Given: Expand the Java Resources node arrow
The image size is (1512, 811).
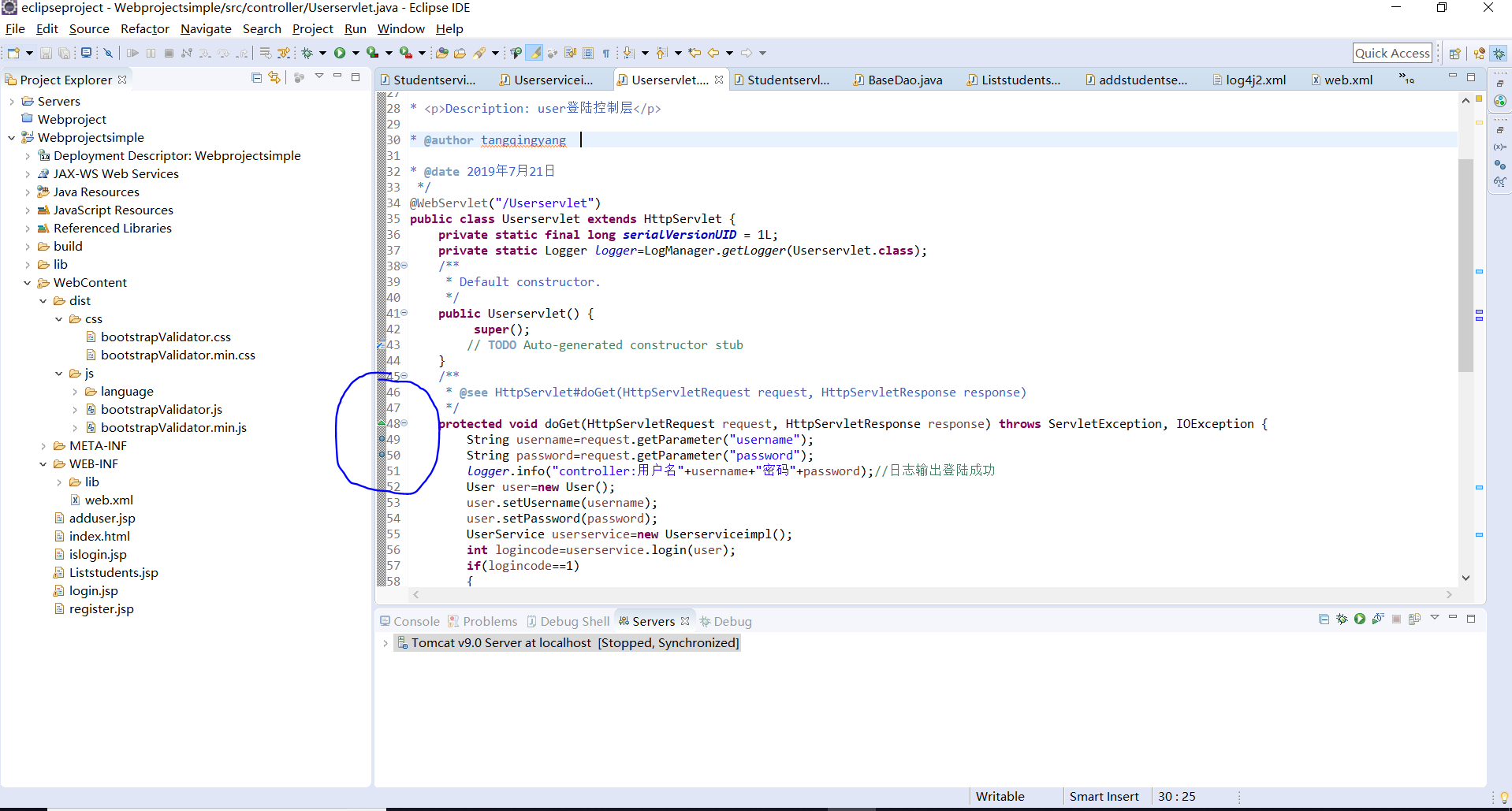Looking at the screenshot, I should pos(28,192).
